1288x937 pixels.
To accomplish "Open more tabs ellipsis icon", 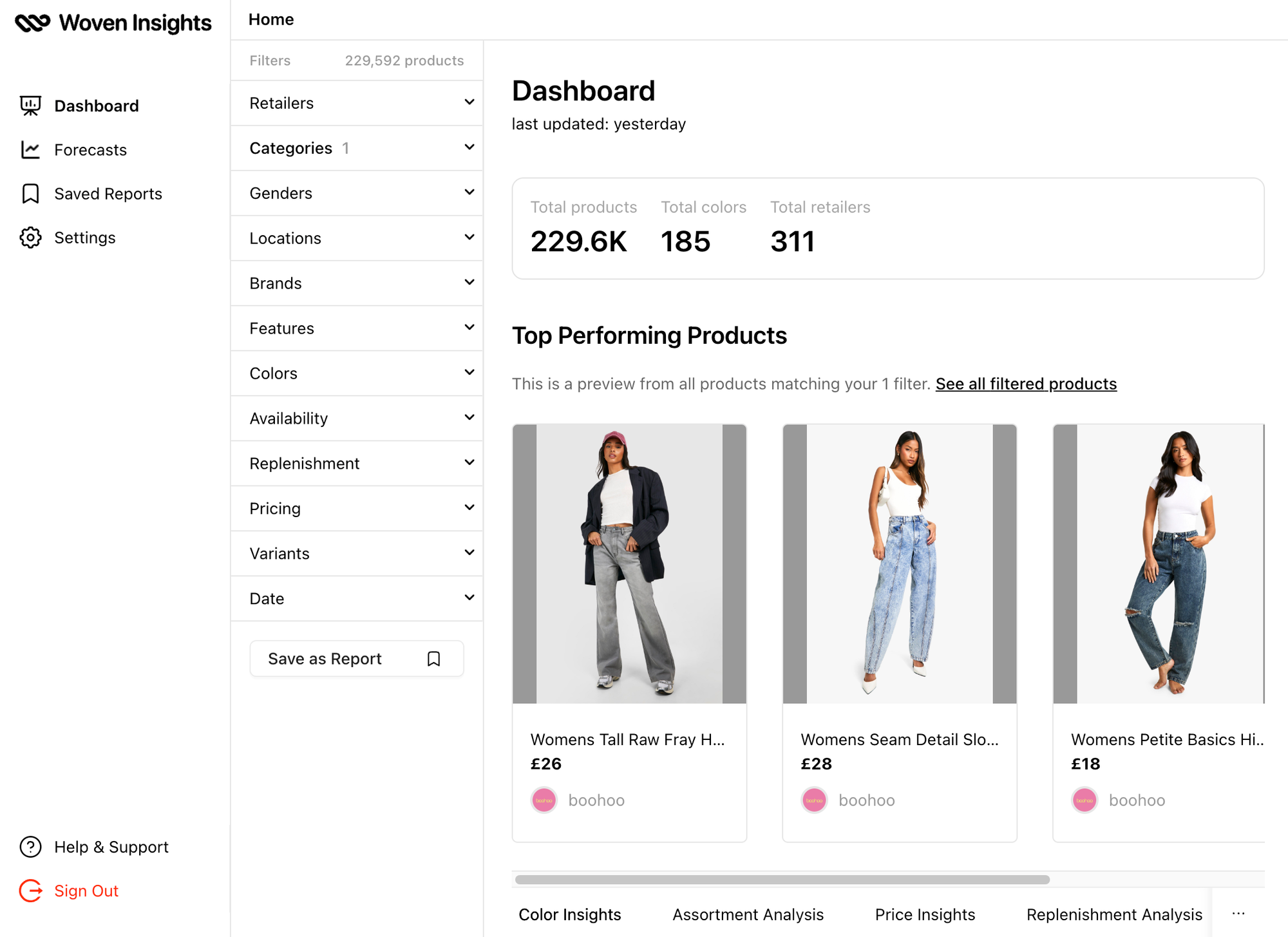I will click(1238, 914).
